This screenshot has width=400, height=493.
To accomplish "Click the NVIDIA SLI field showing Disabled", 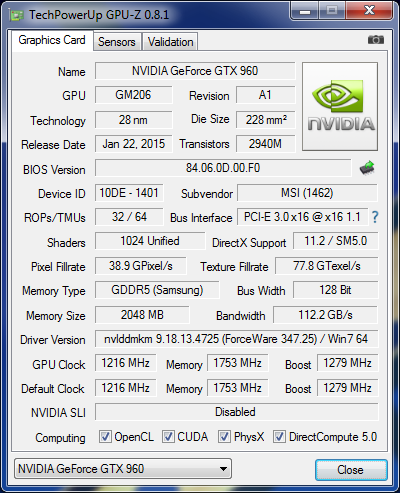I will [x=237, y=412].
